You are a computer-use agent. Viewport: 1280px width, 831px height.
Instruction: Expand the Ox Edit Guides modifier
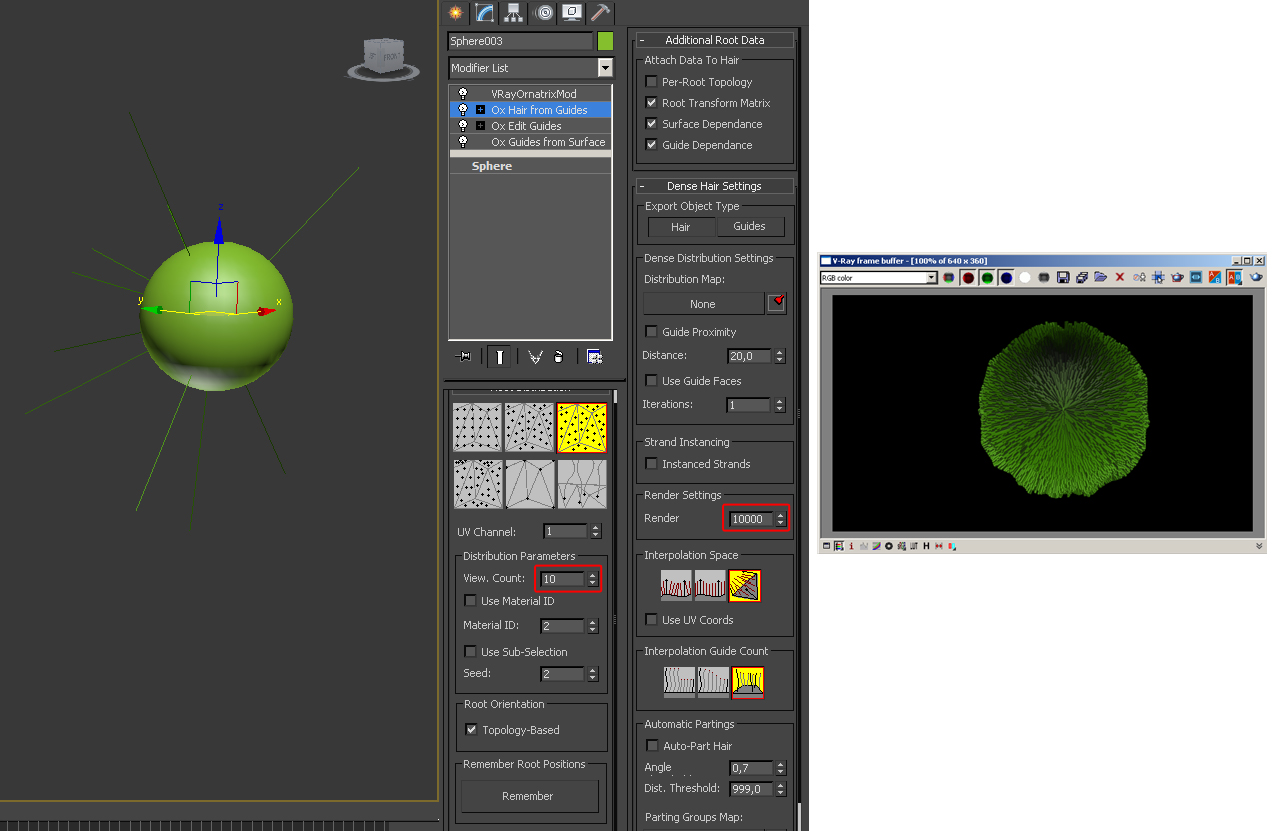point(480,126)
